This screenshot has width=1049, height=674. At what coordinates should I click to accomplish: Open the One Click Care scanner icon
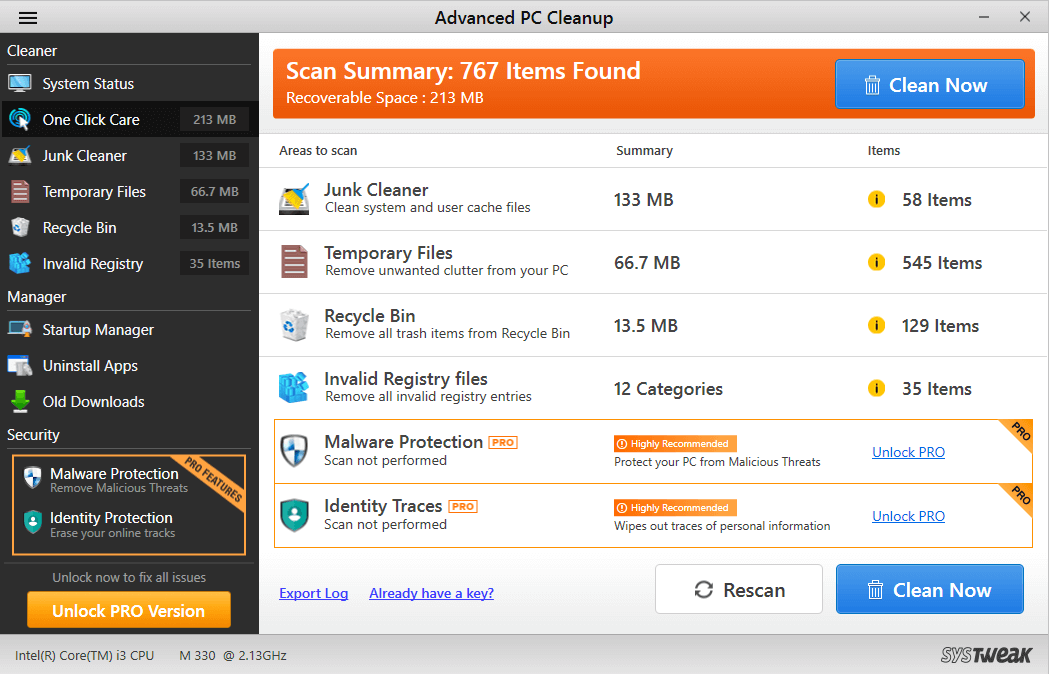(x=20, y=119)
